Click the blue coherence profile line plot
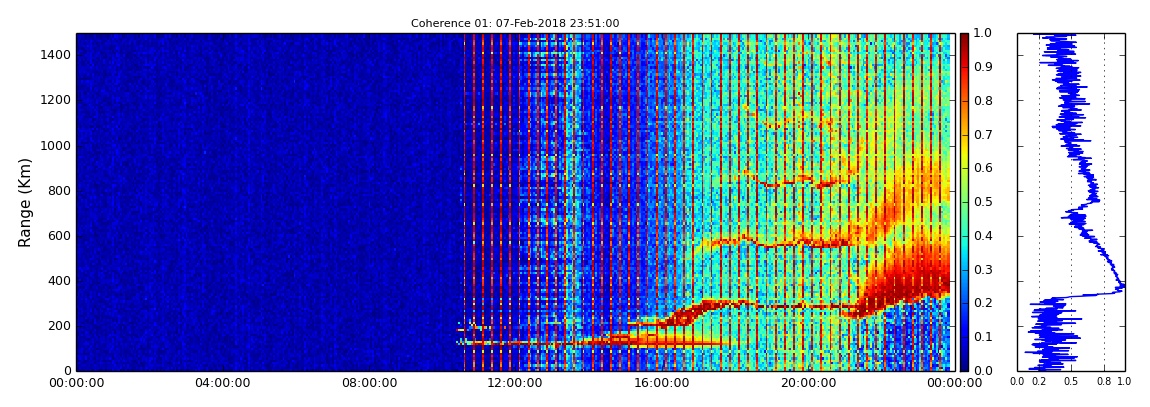 pyautogui.click(x=1071, y=202)
